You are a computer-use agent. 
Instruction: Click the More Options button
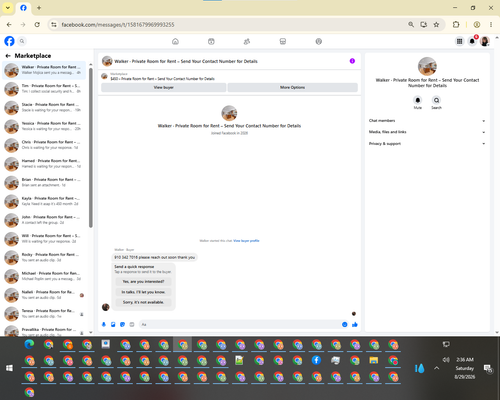[293, 87]
